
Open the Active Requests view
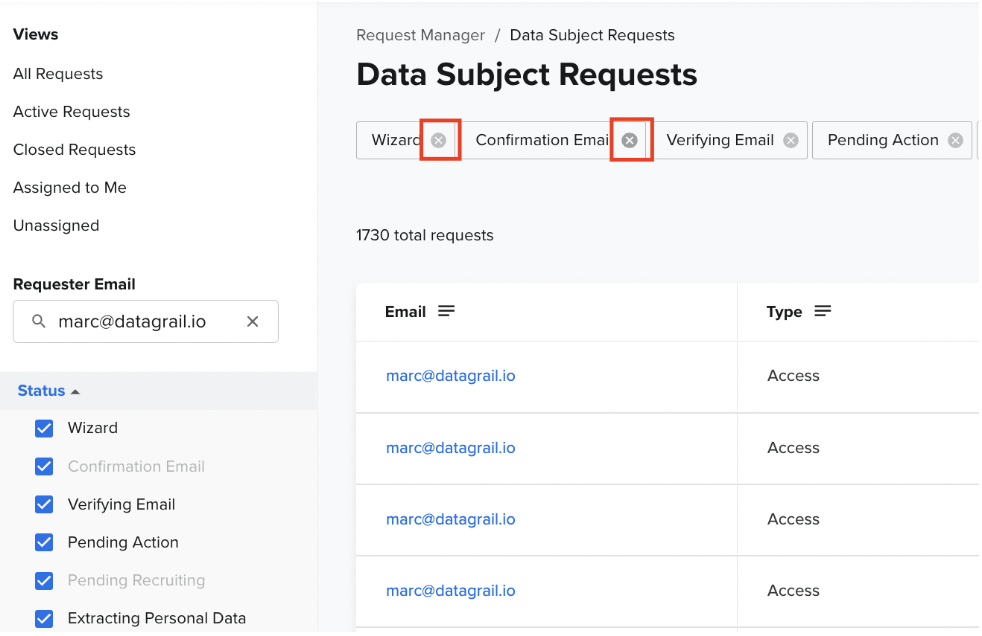pyautogui.click(x=71, y=112)
